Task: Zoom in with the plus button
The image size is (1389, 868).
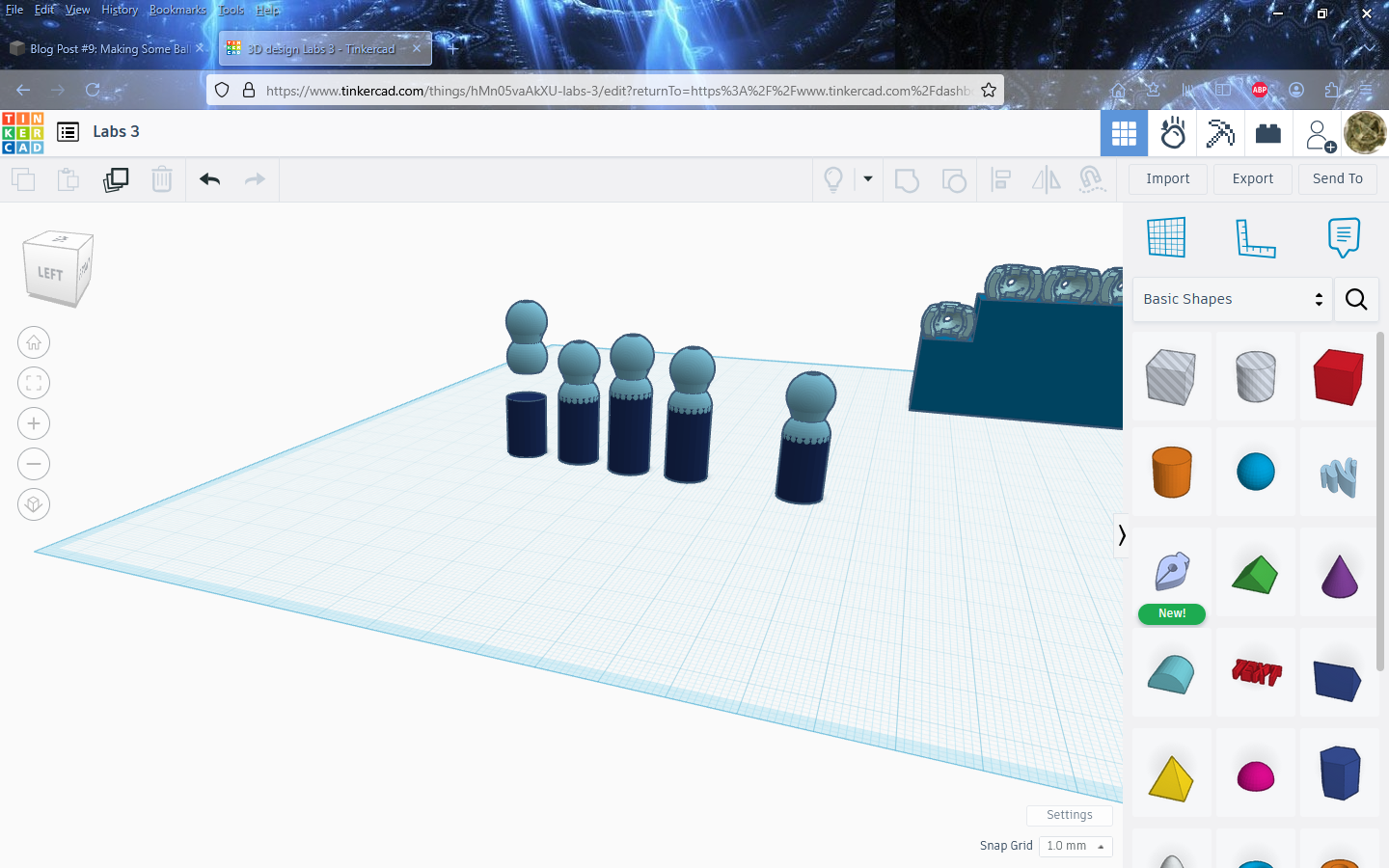Action: click(34, 423)
